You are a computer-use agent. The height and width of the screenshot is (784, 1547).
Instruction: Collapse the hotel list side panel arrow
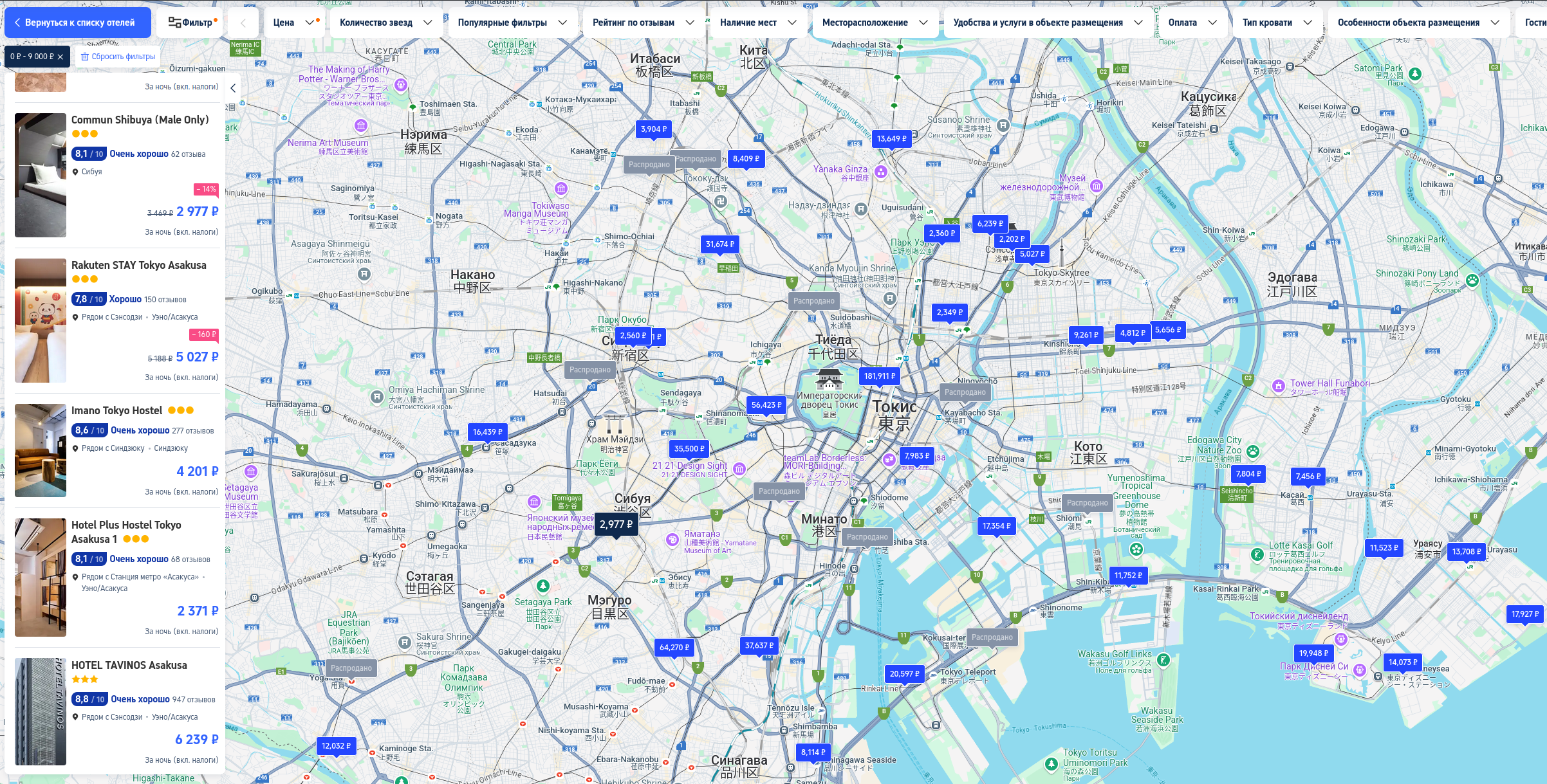[x=233, y=88]
